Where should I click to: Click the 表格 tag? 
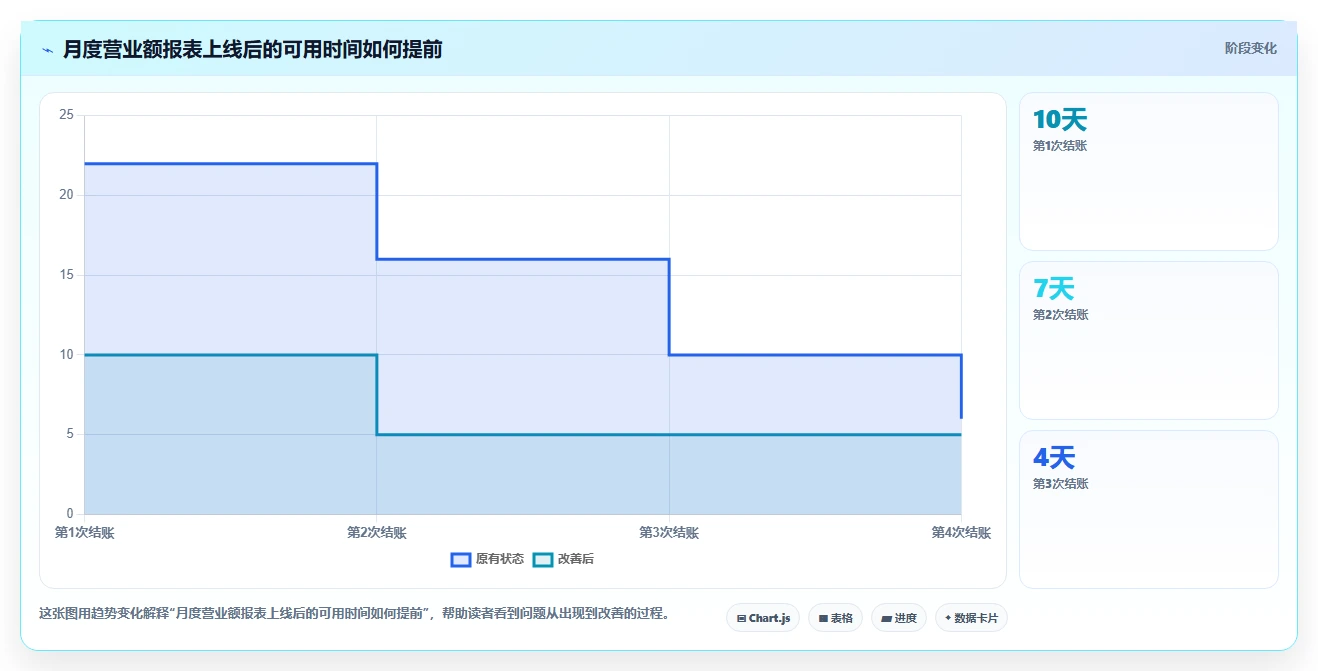pos(835,618)
